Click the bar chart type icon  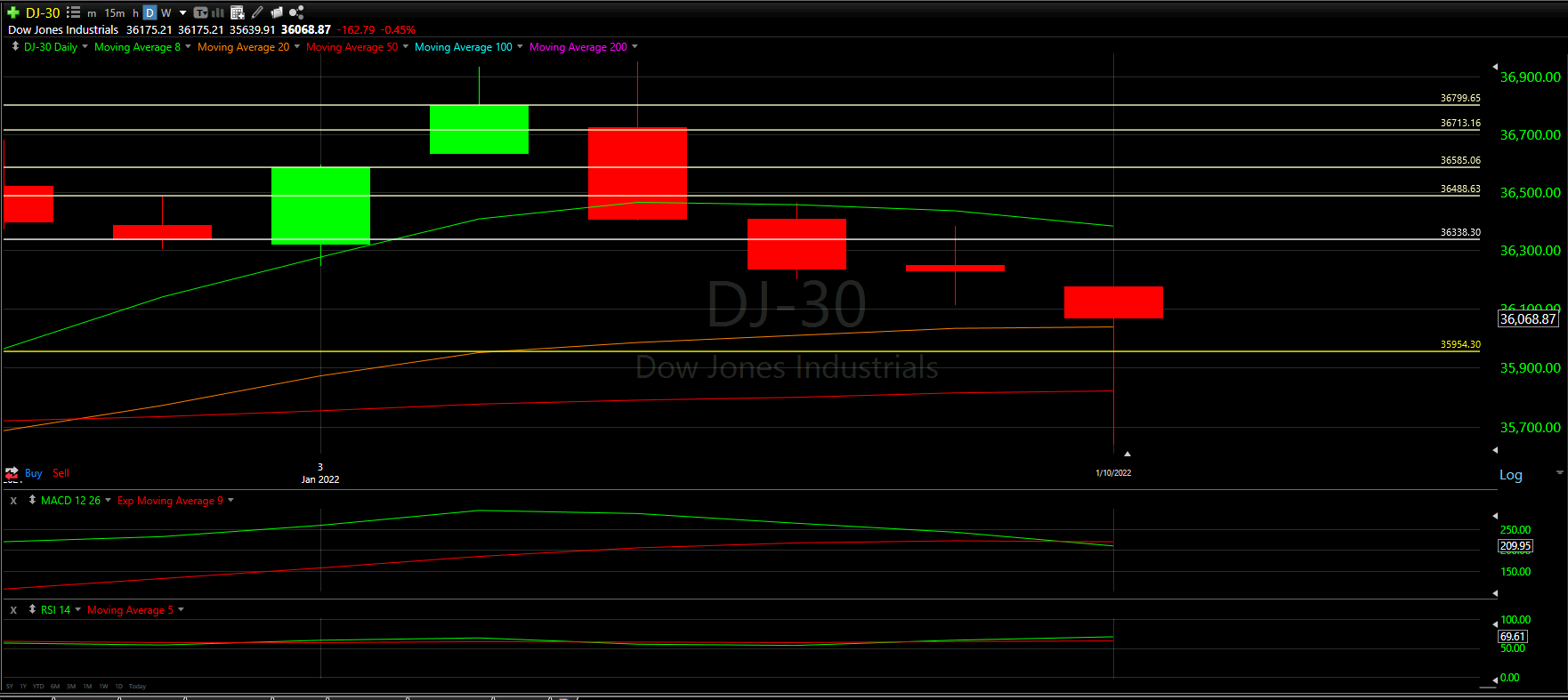217,12
